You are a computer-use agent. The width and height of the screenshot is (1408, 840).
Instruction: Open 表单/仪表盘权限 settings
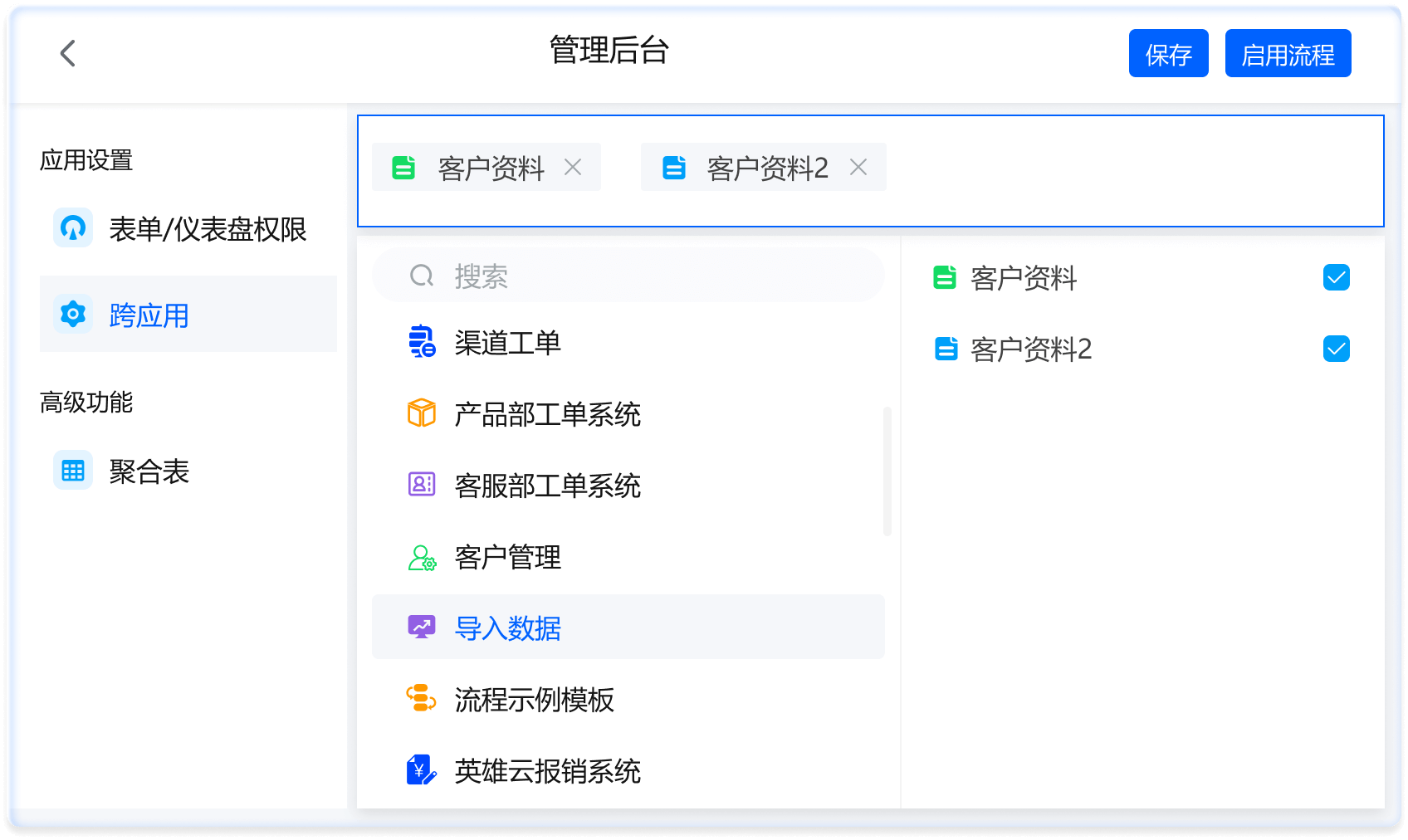pos(188,228)
